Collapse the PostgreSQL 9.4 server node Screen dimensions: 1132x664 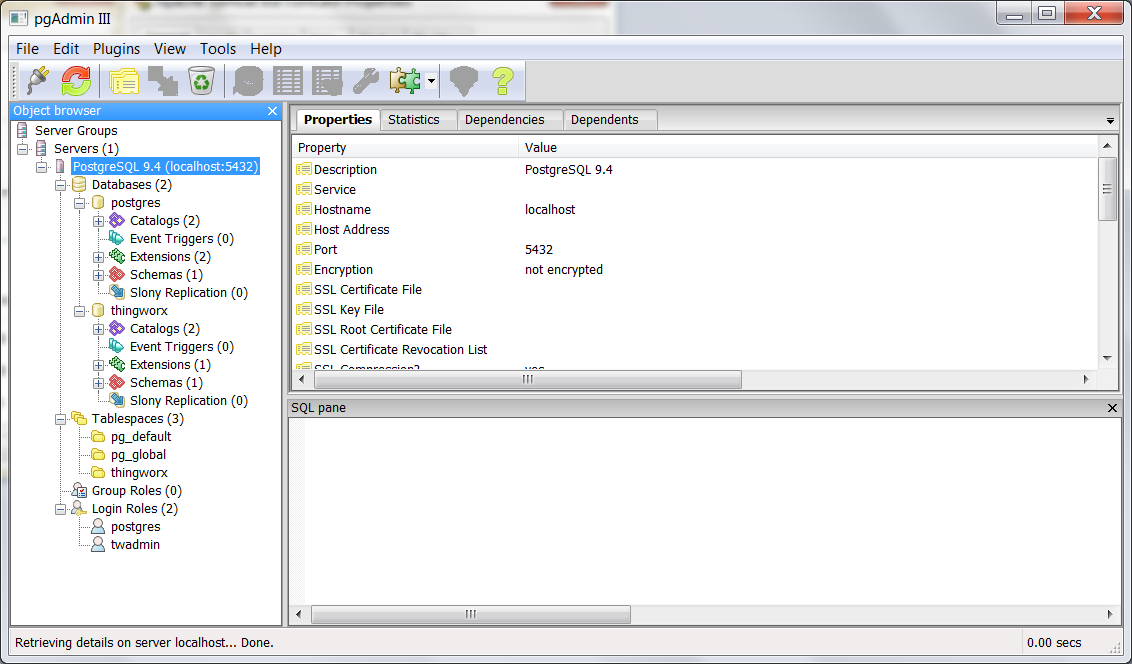[42, 167]
